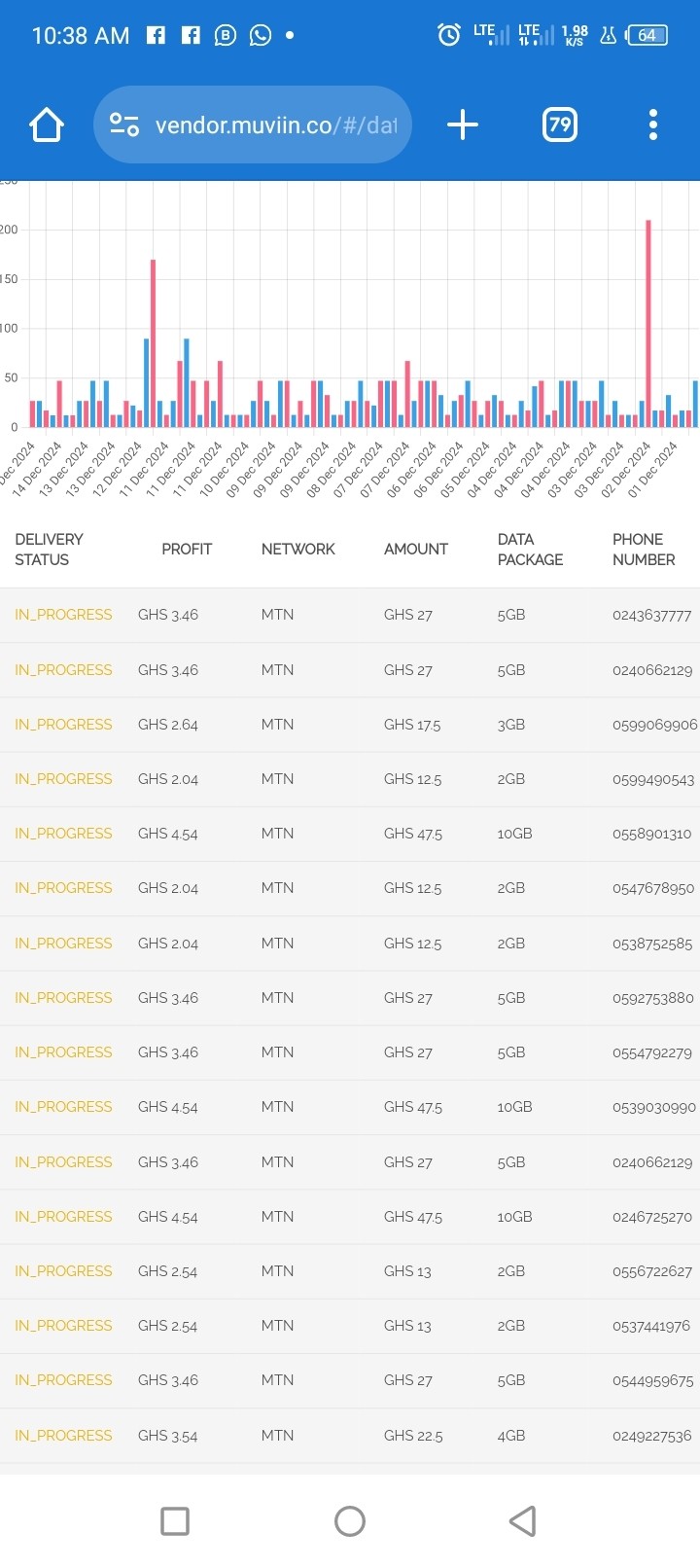Tap the Android back navigation button

click(523, 1520)
